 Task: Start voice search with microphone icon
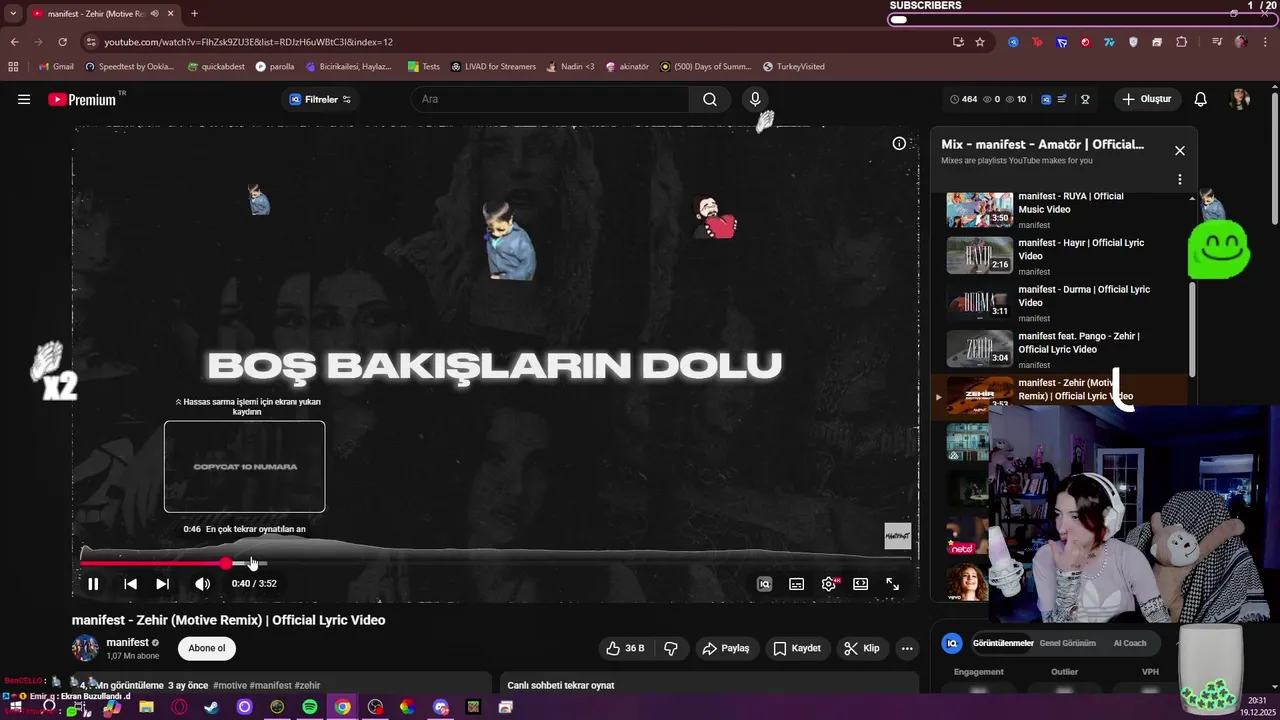[x=755, y=99]
